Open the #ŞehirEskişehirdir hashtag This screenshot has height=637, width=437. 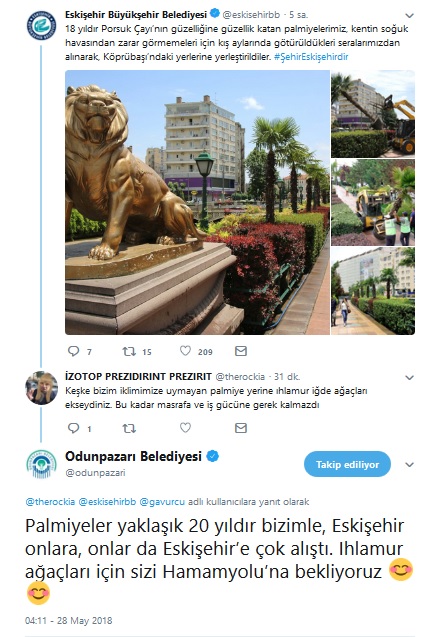(x=311, y=57)
